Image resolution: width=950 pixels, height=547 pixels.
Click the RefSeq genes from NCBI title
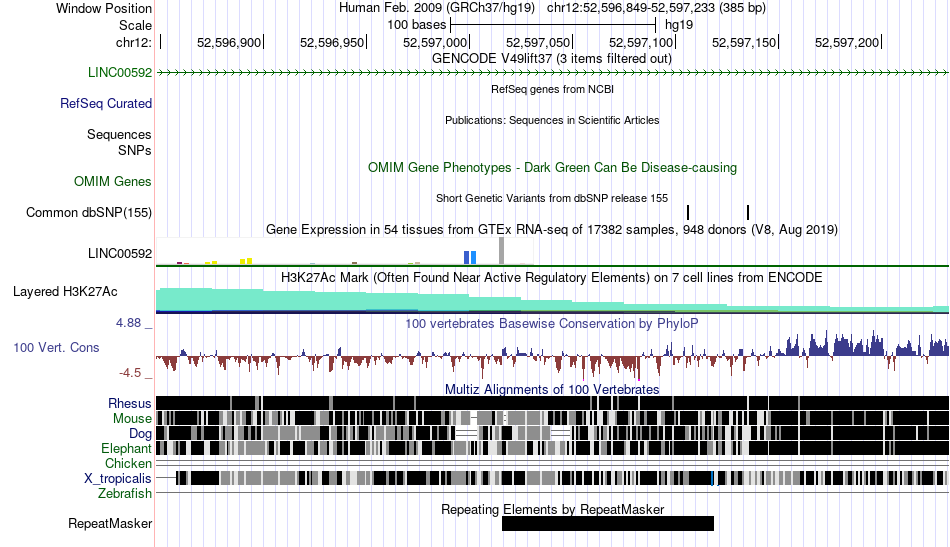click(552, 89)
